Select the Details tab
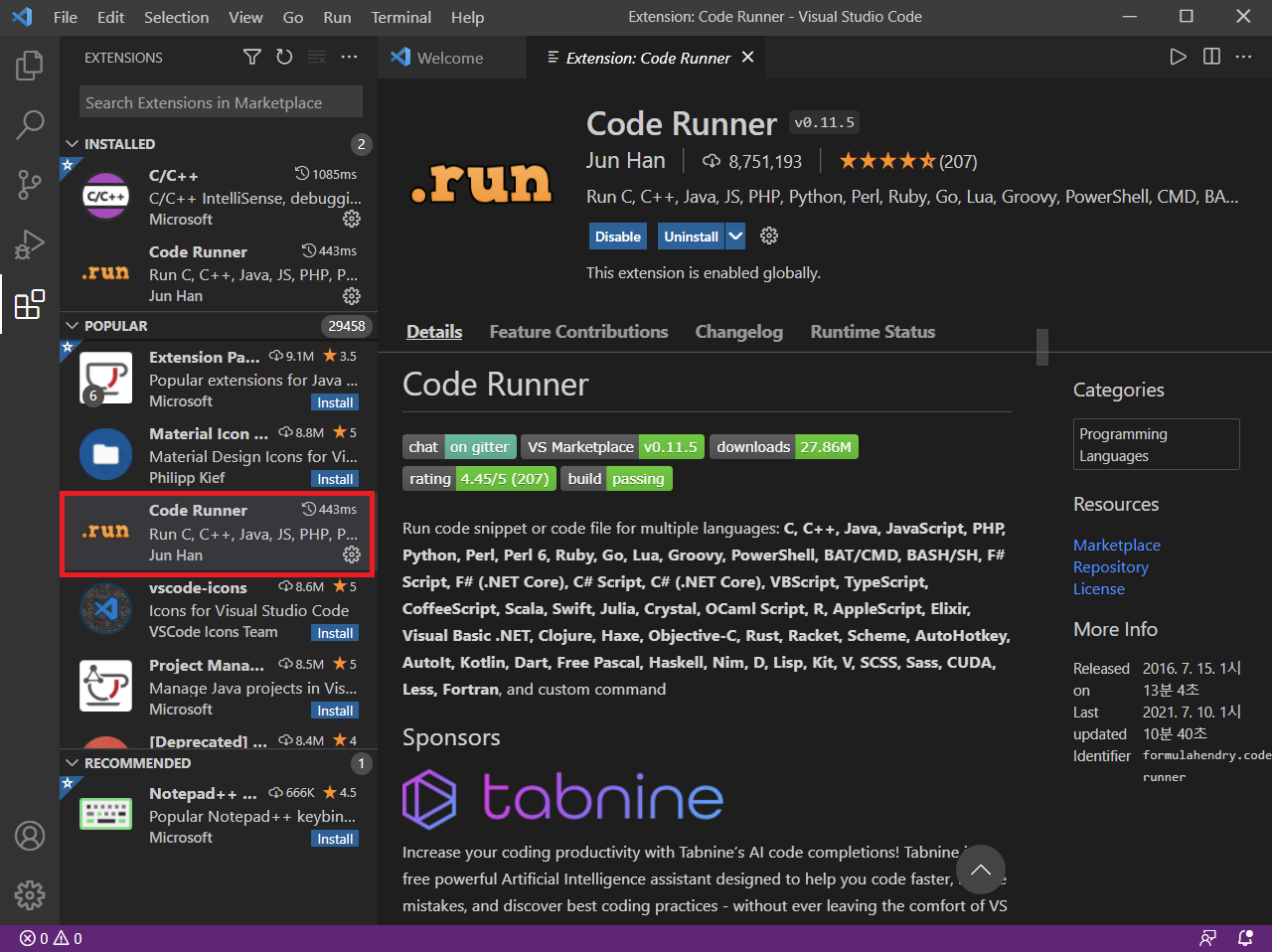This screenshot has width=1272, height=952. 434,332
